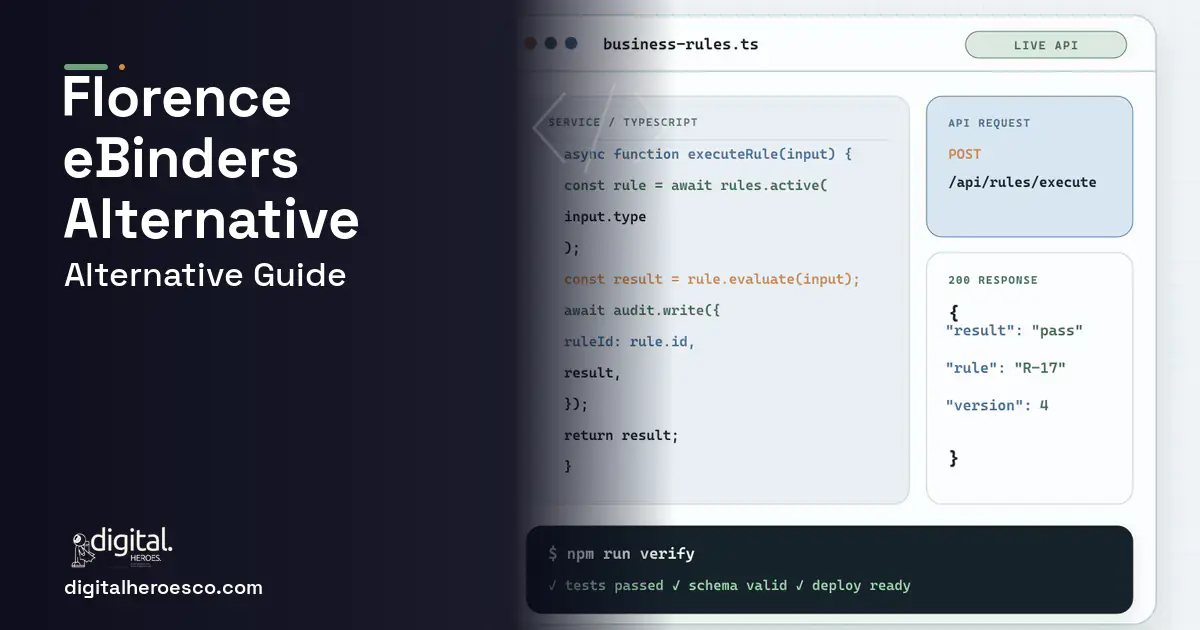Click the API REQUEST panel header

click(x=989, y=123)
